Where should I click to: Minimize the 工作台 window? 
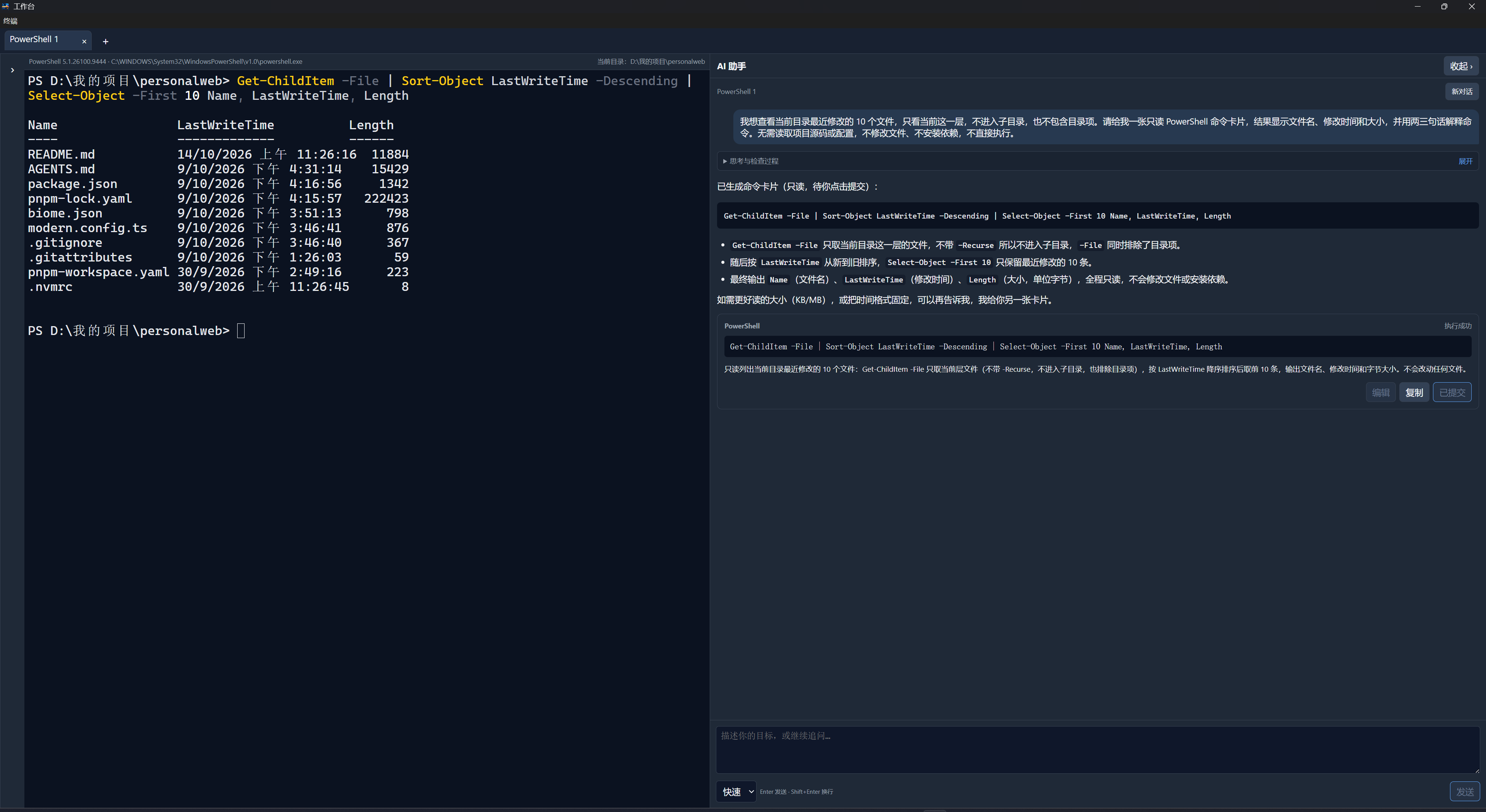(x=1418, y=7)
